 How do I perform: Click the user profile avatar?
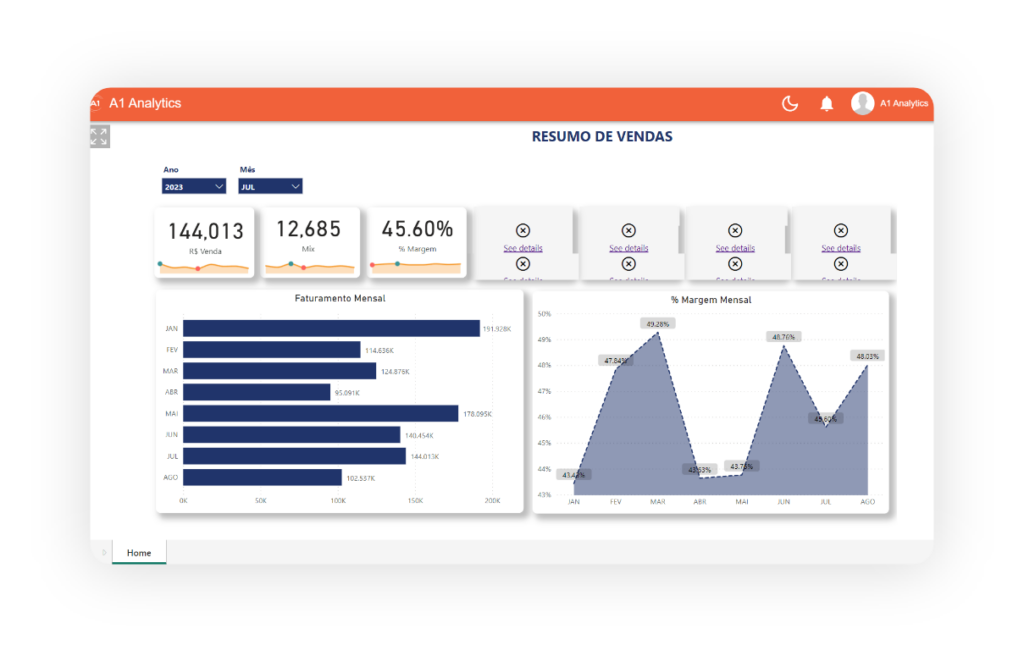[862, 103]
